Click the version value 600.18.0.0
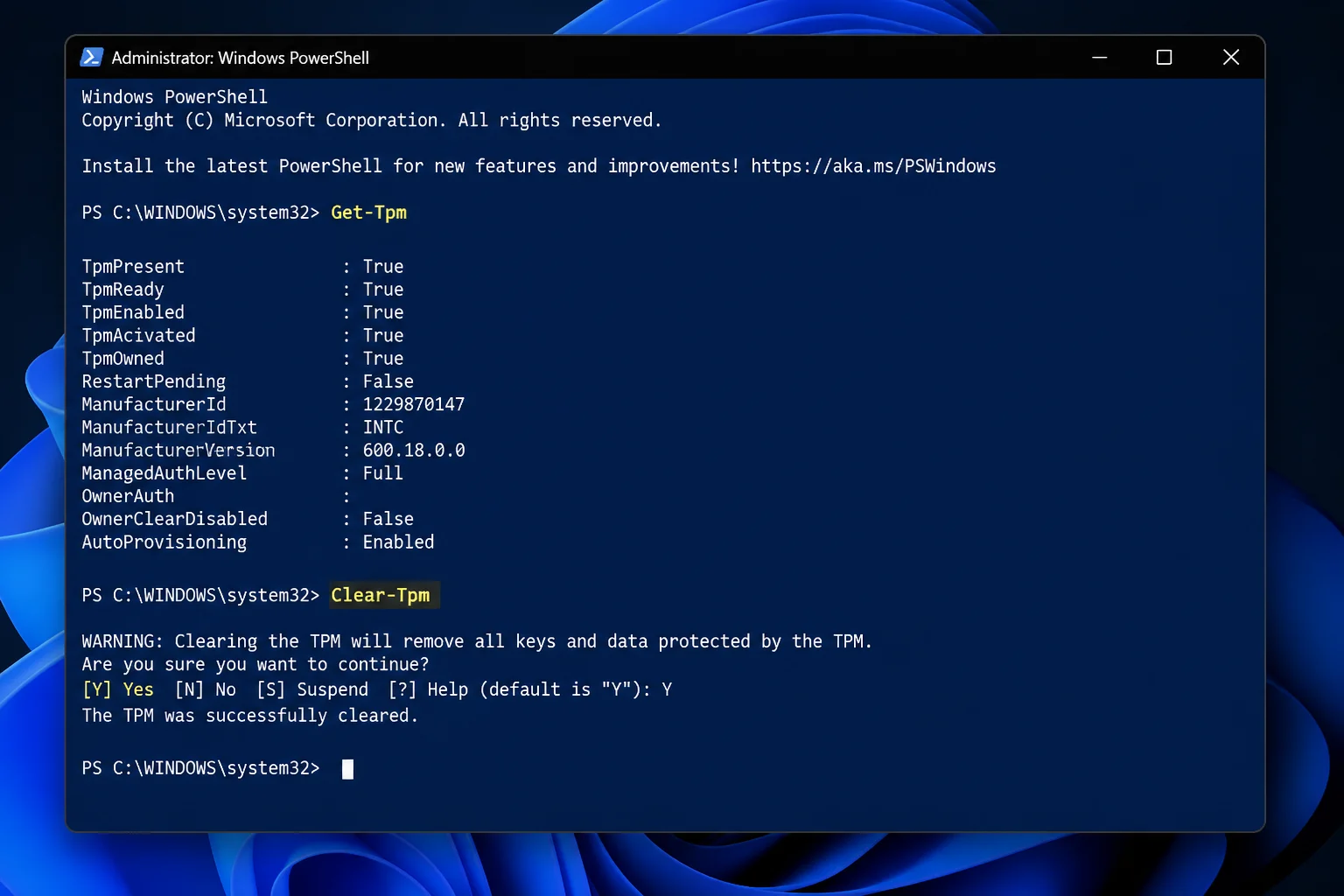Viewport: 1344px width, 896px height. point(414,450)
